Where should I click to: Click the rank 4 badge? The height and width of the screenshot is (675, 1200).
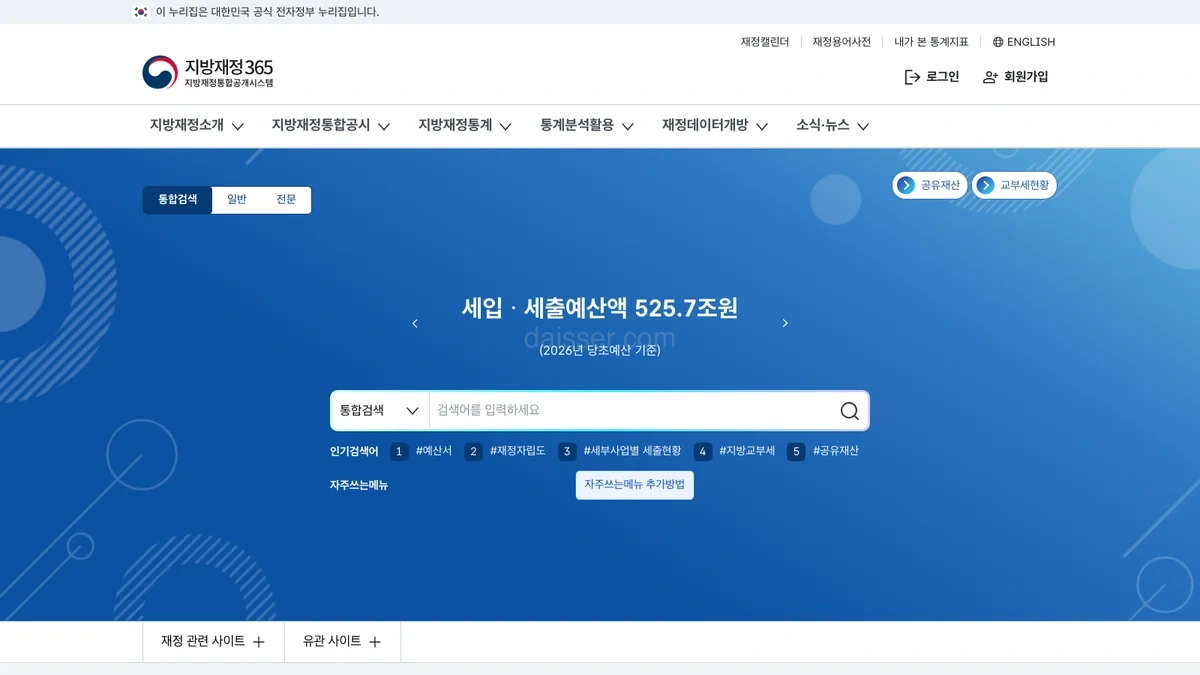(703, 452)
